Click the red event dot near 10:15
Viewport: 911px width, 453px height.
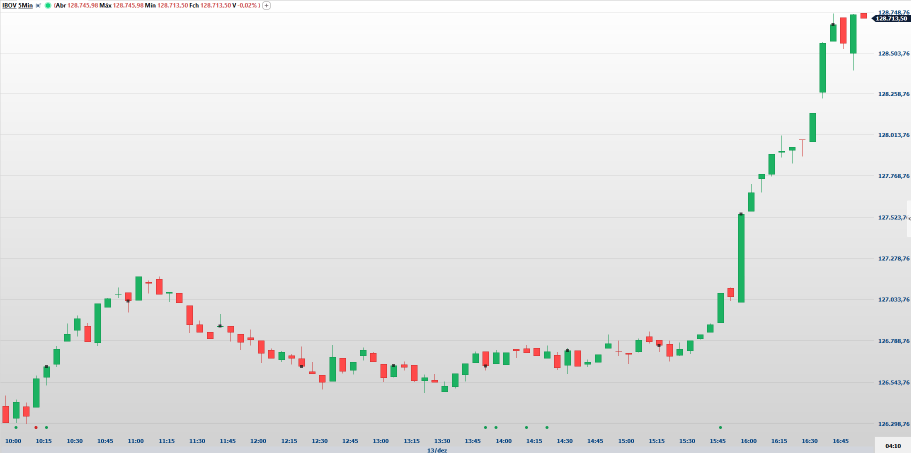pyautogui.click(x=36, y=427)
